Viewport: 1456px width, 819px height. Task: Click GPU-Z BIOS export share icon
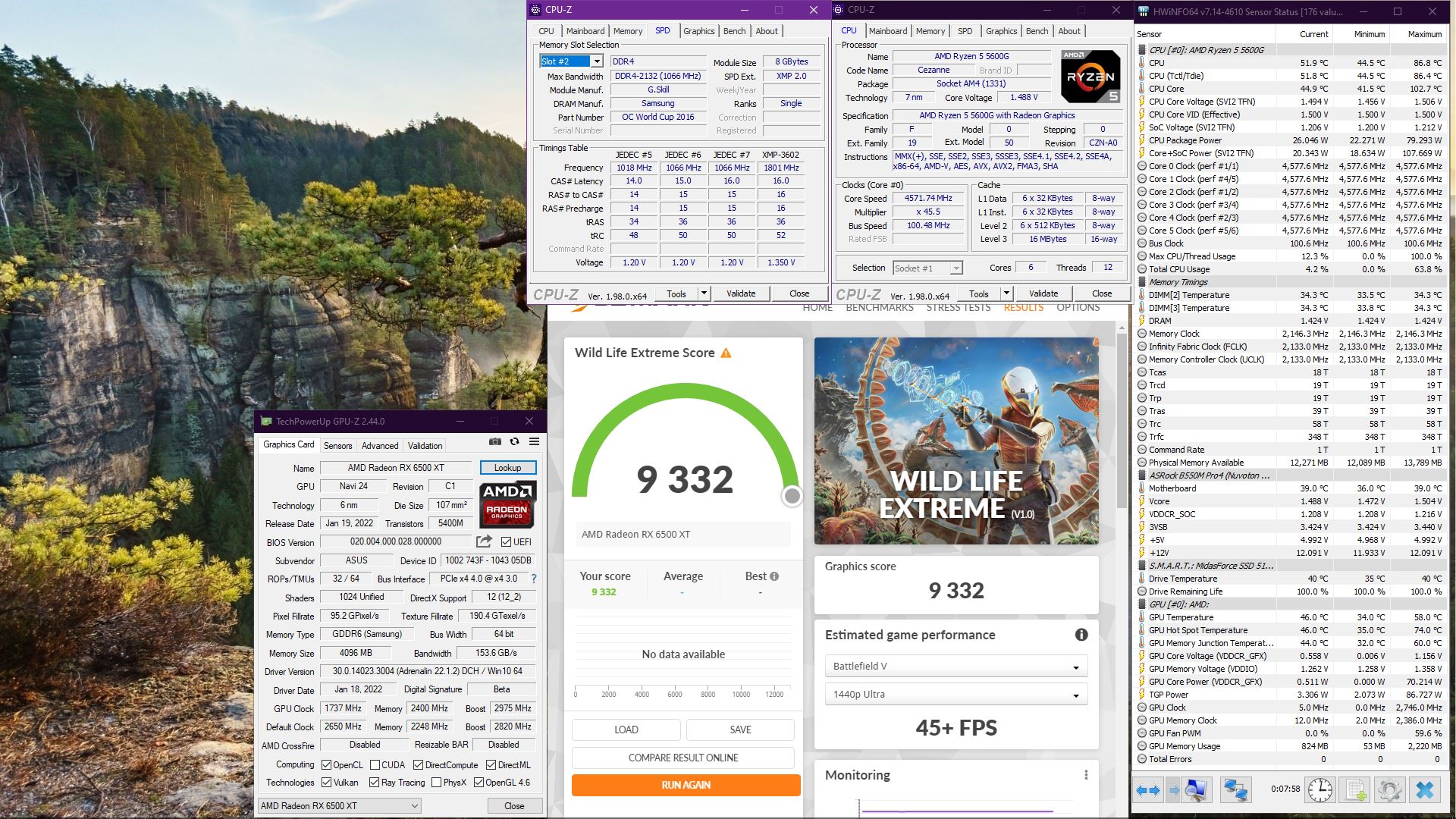483,541
